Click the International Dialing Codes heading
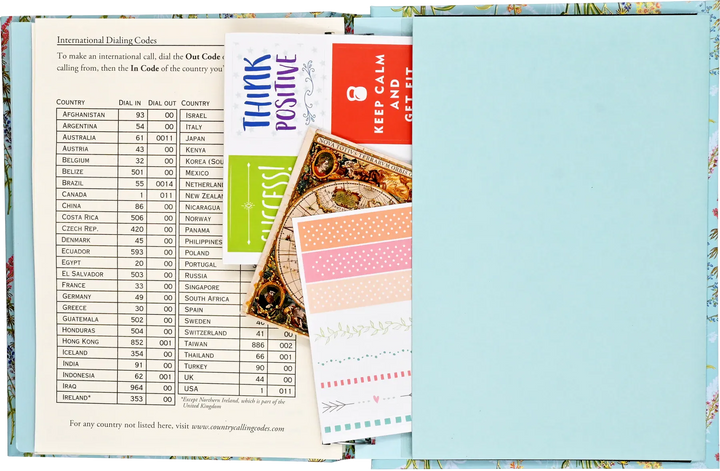Screen dimensions: 720x471 tap(107, 40)
